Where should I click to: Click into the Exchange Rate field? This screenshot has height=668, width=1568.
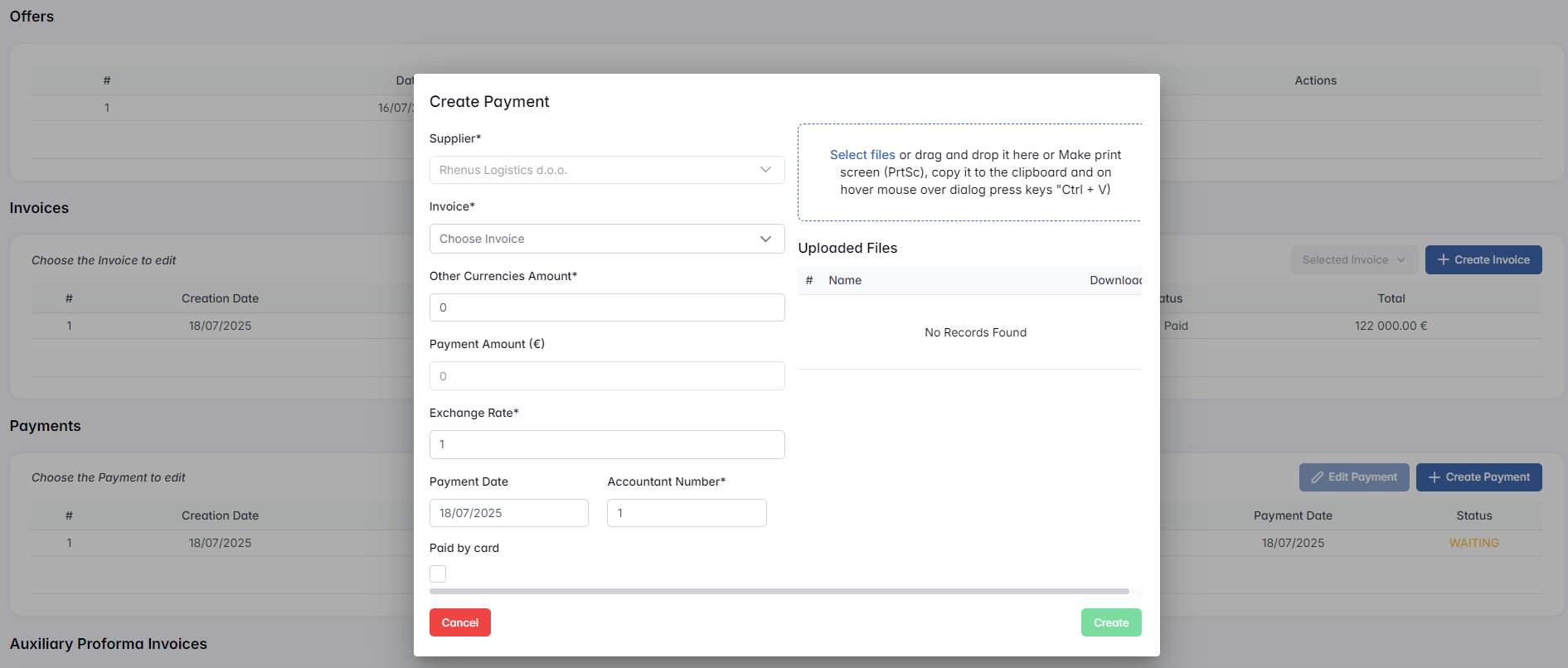(606, 444)
